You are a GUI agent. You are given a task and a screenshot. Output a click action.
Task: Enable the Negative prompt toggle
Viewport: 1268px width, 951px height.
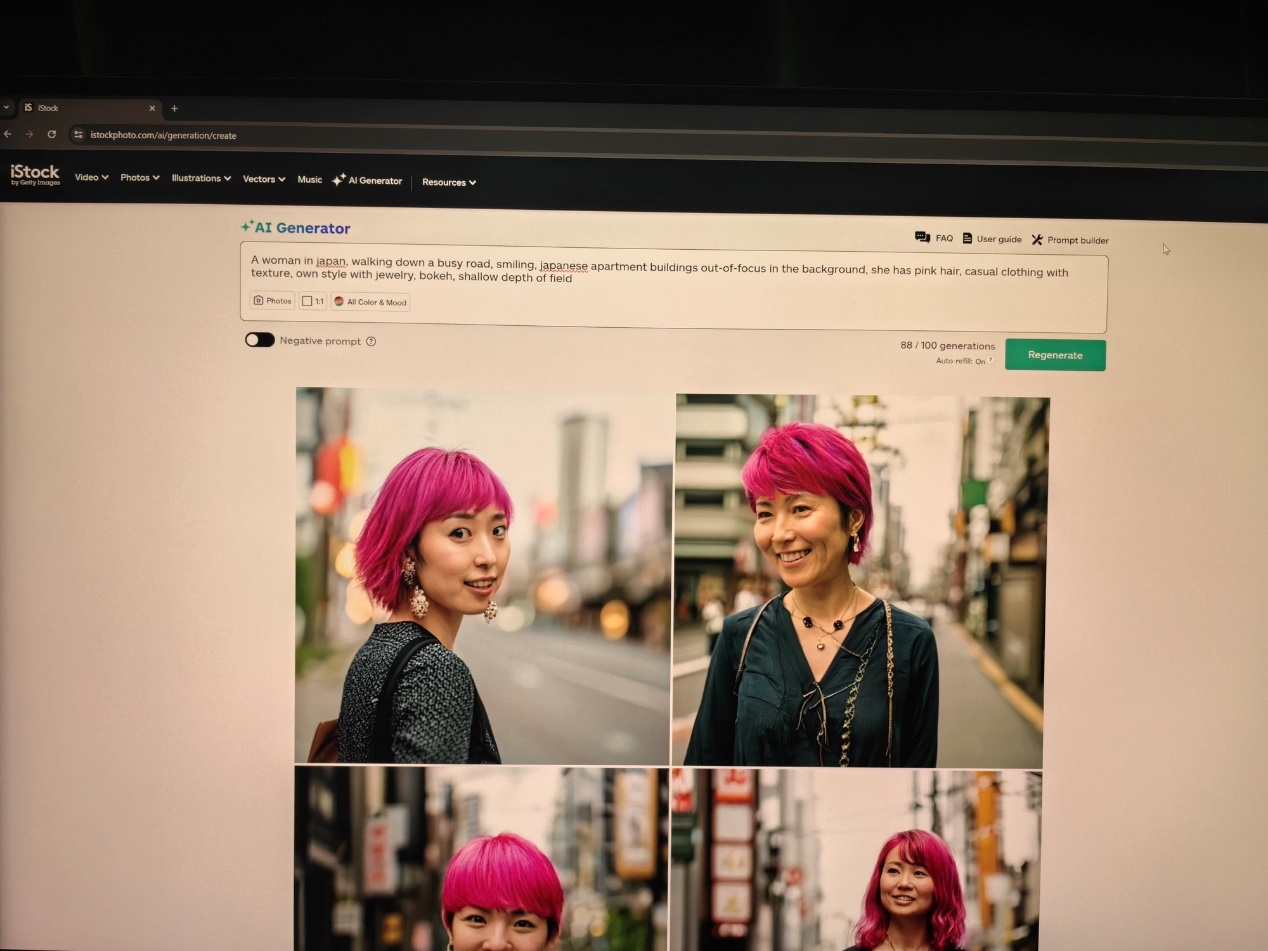(x=259, y=340)
